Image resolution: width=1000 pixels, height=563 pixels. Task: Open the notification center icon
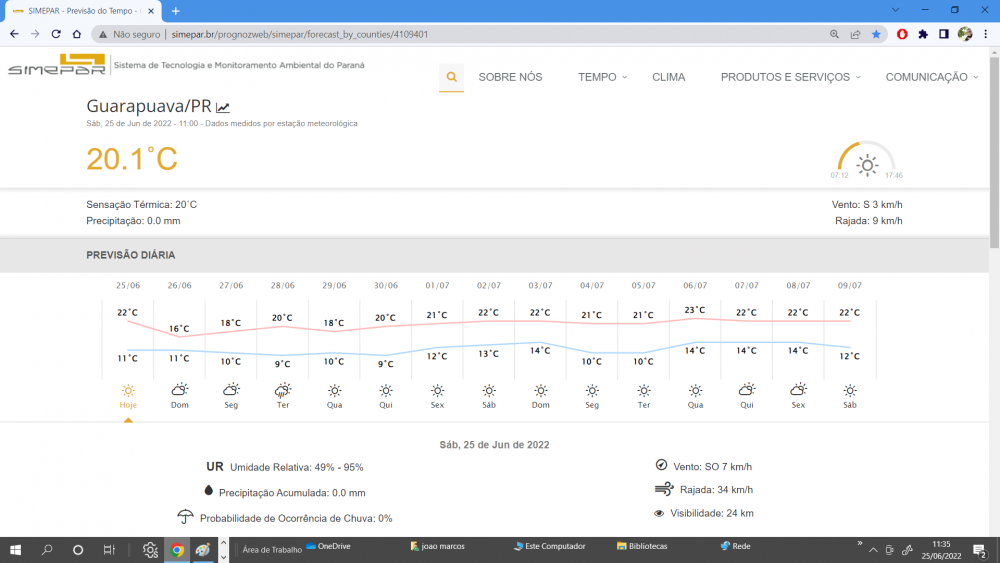(x=980, y=550)
